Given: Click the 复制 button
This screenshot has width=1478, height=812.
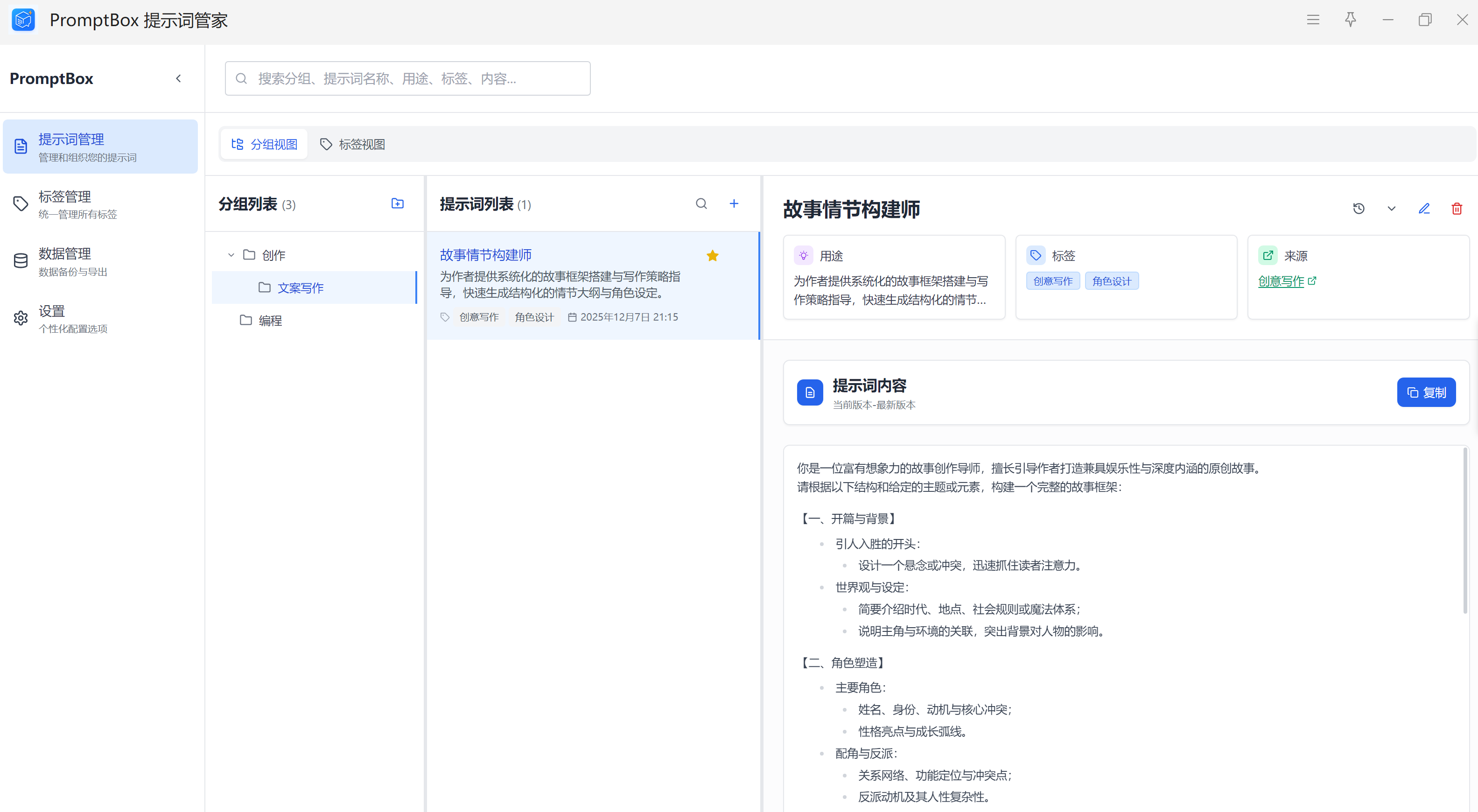Looking at the screenshot, I should coord(1426,392).
